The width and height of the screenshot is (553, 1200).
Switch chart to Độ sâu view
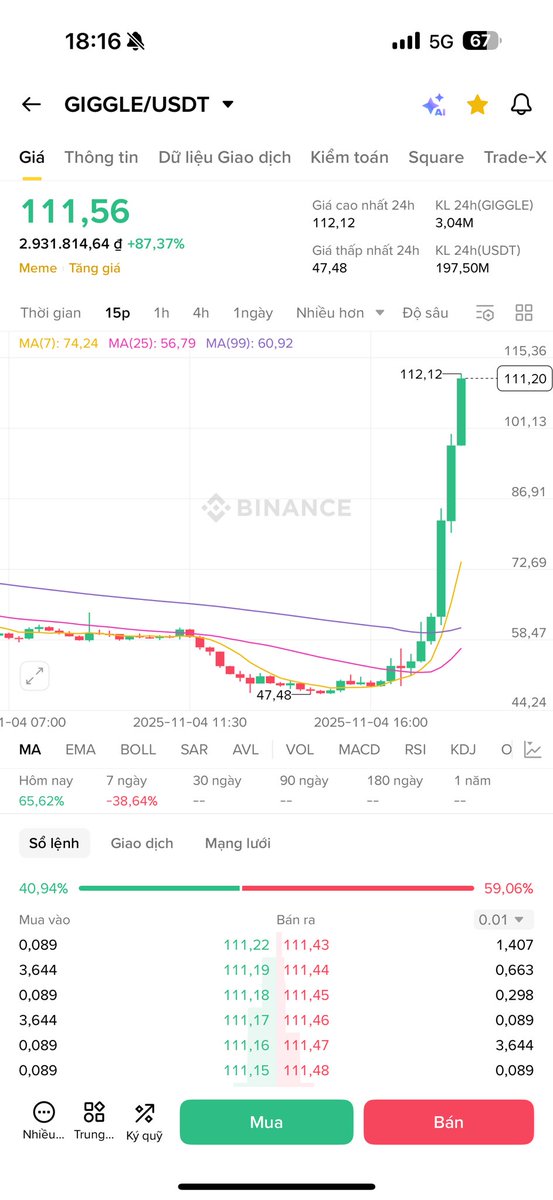point(425,313)
